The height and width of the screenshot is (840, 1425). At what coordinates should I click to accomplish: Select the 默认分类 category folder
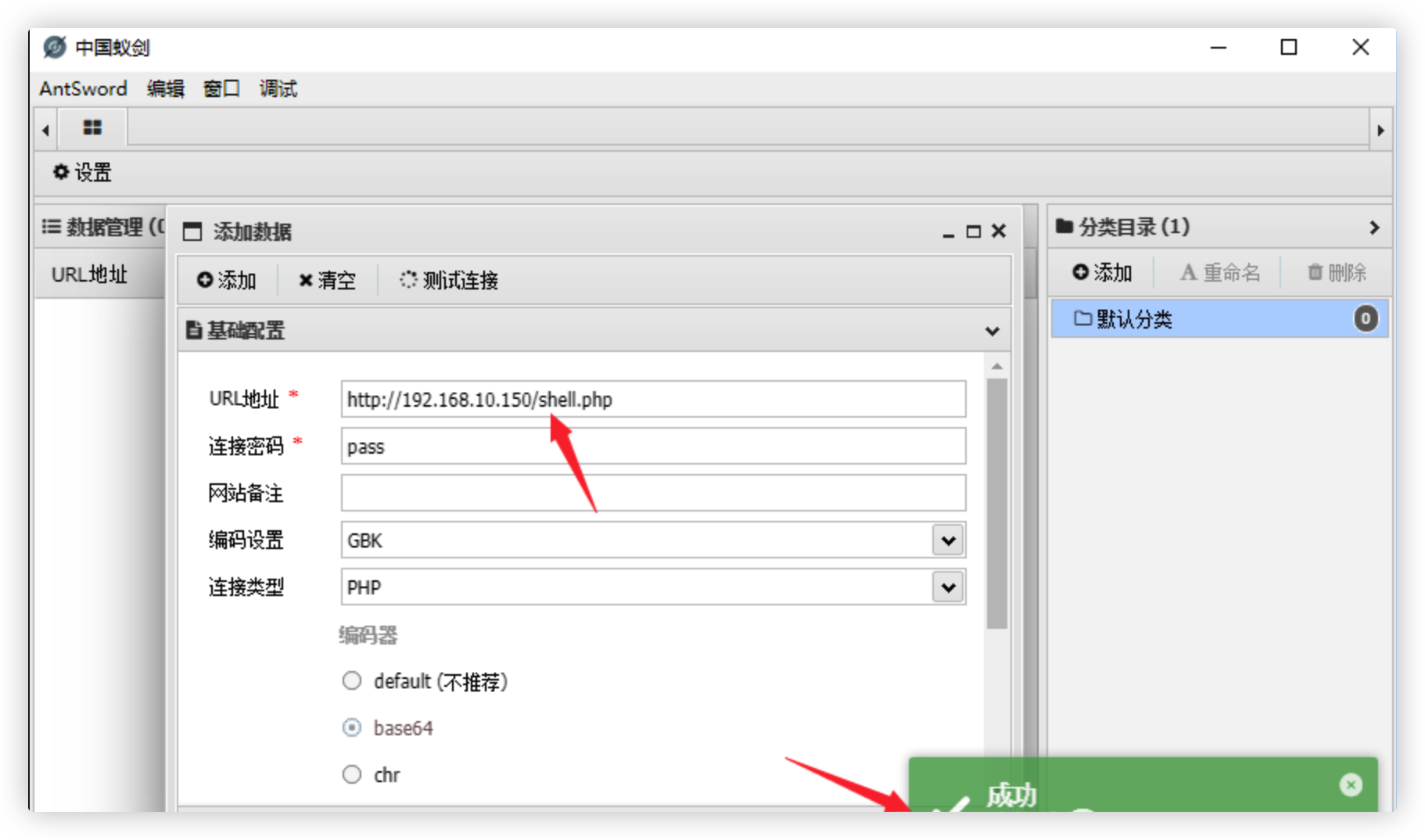click(x=1219, y=318)
